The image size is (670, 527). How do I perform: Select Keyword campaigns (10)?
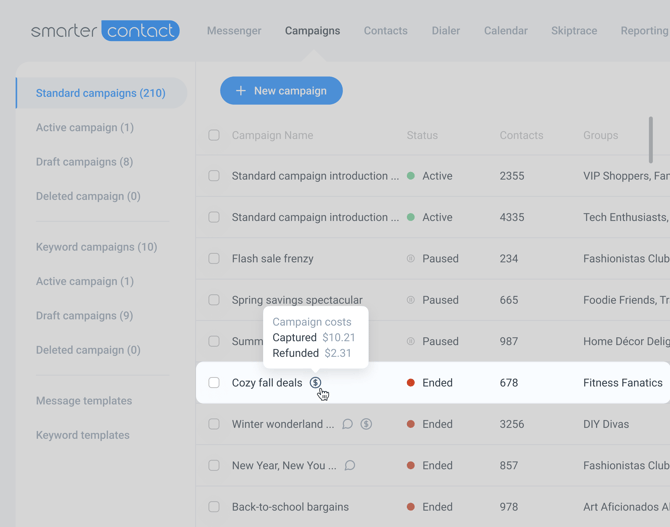[x=97, y=247]
